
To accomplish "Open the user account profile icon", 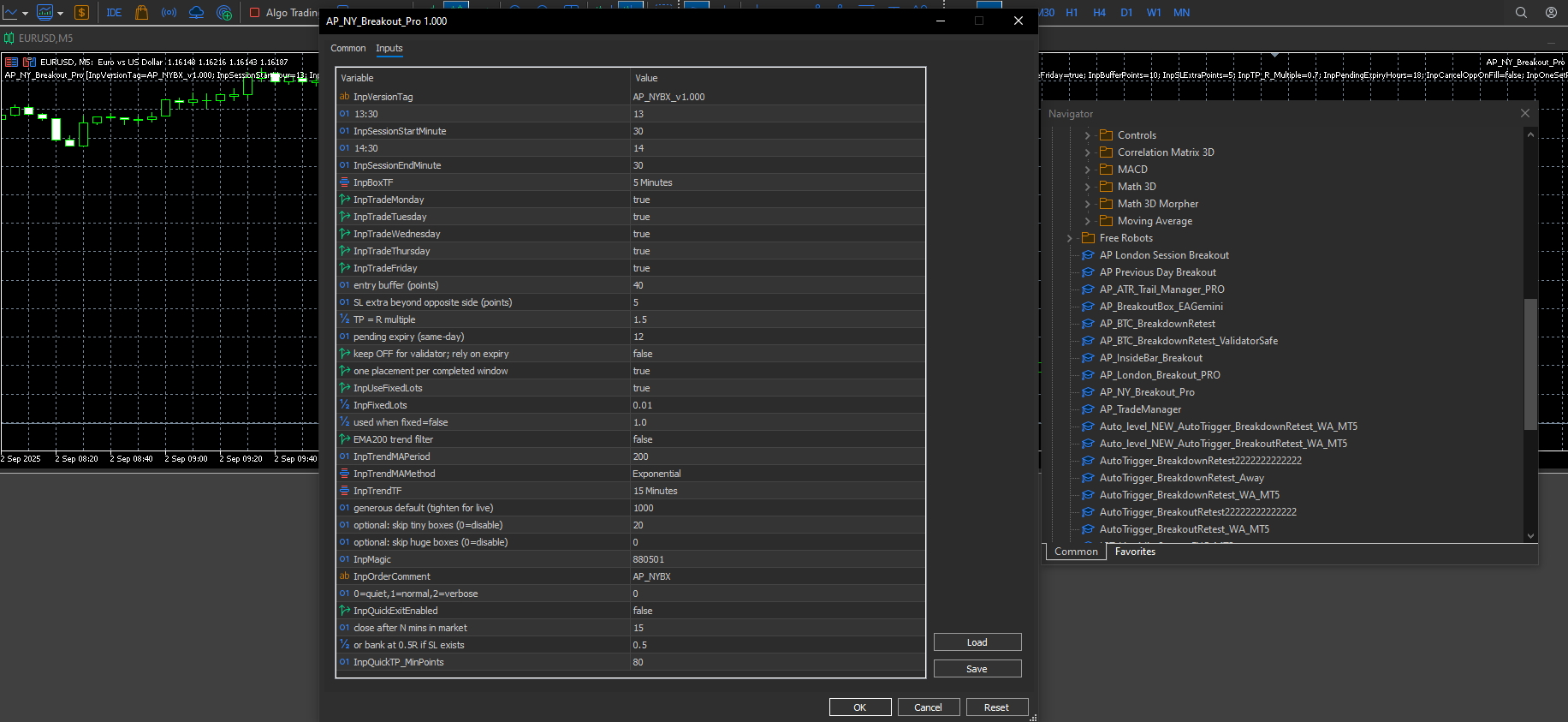I will point(1551,13).
